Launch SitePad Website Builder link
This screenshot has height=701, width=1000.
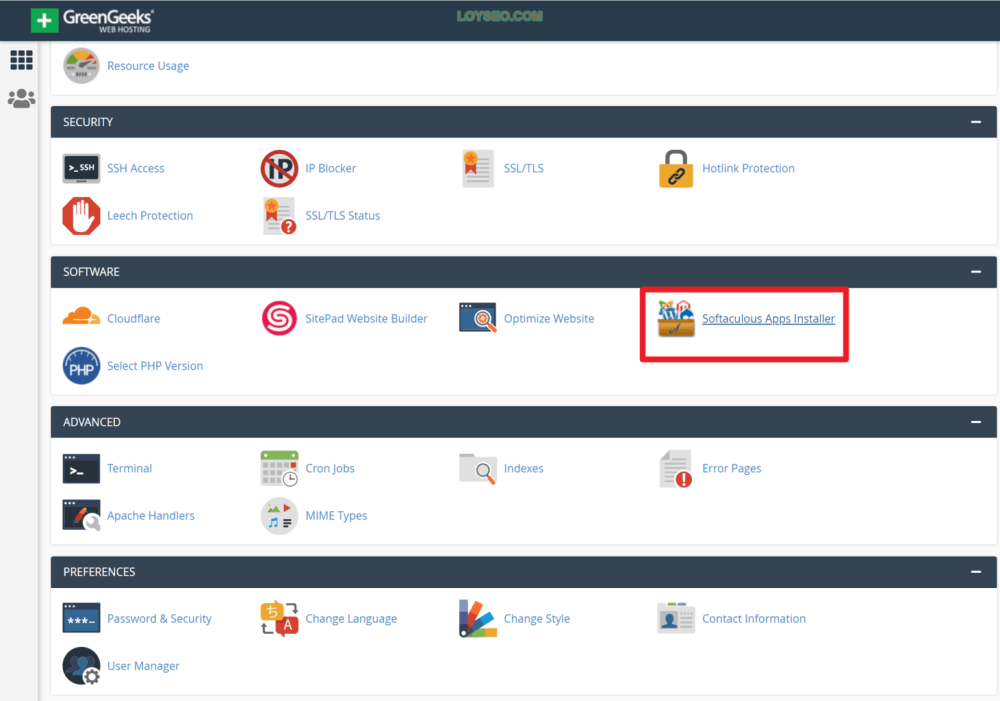(x=366, y=318)
